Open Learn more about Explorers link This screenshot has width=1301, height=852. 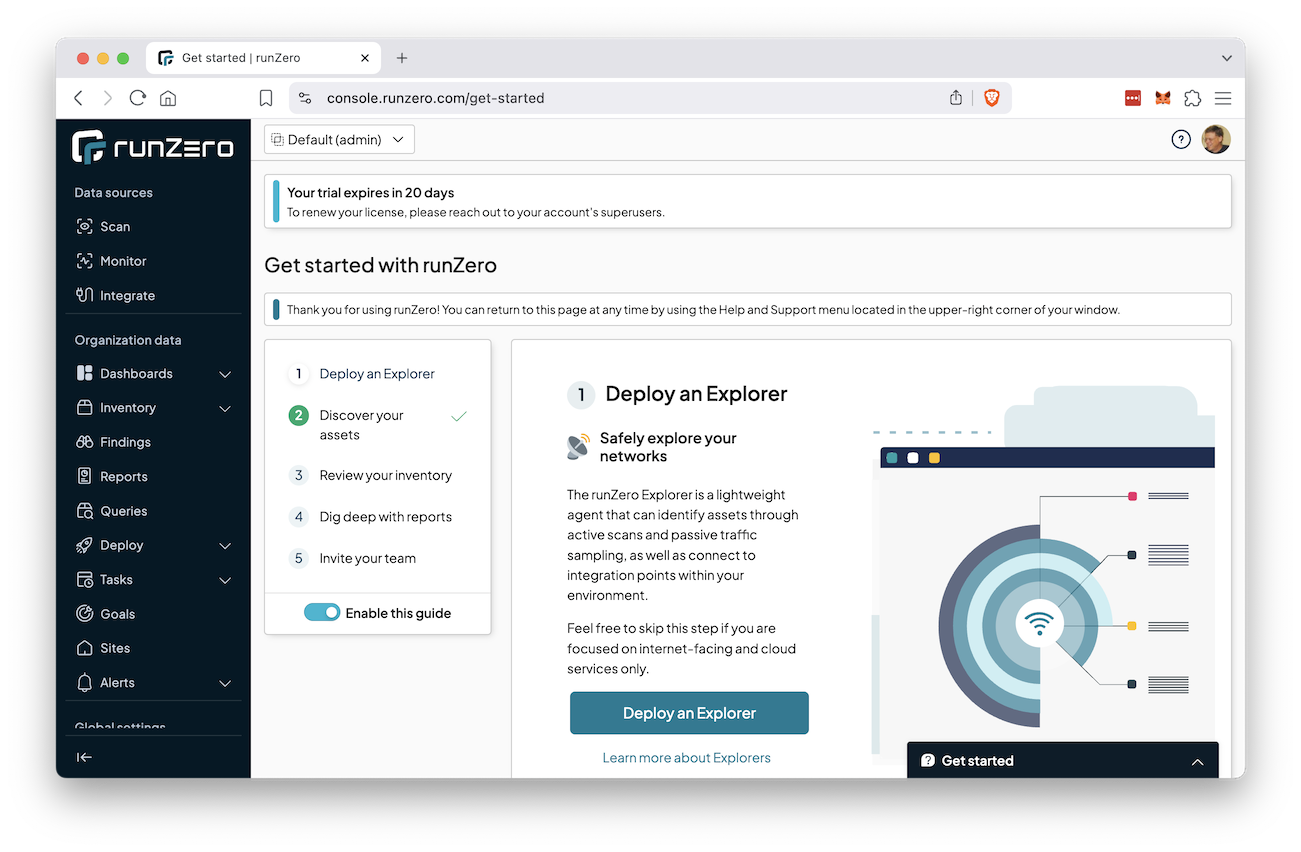coord(686,758)
